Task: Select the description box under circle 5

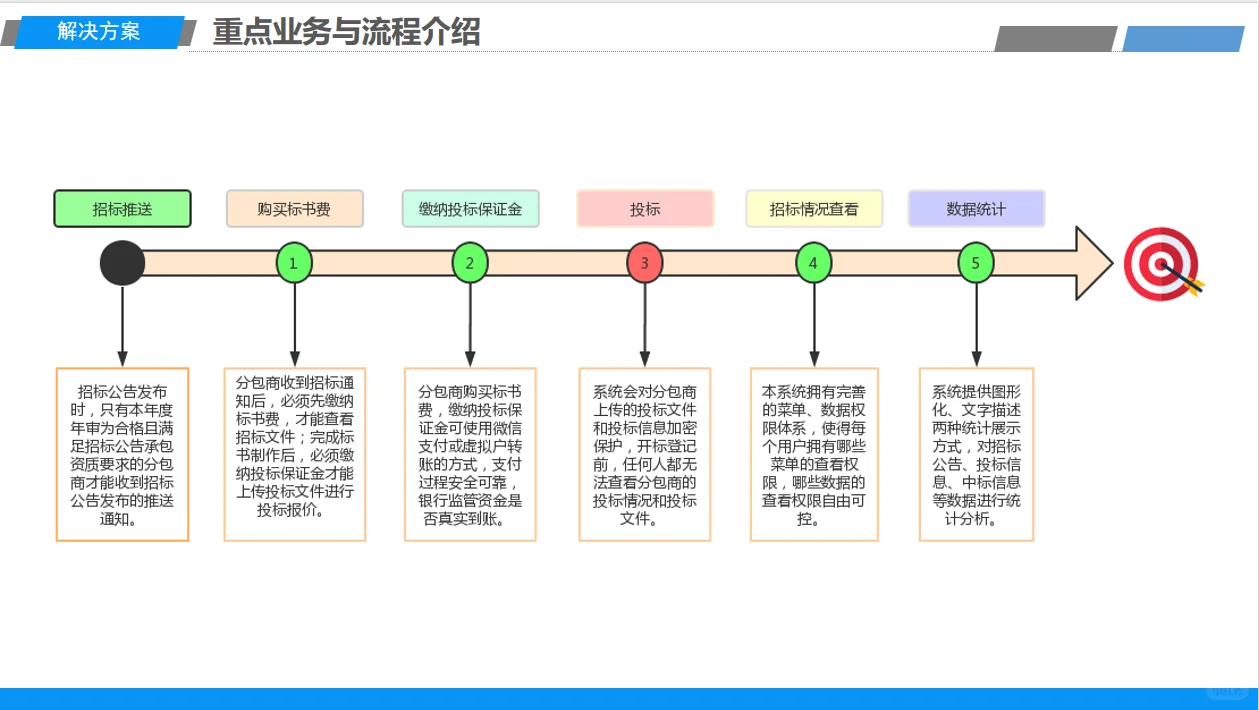Action: point(975,456)
